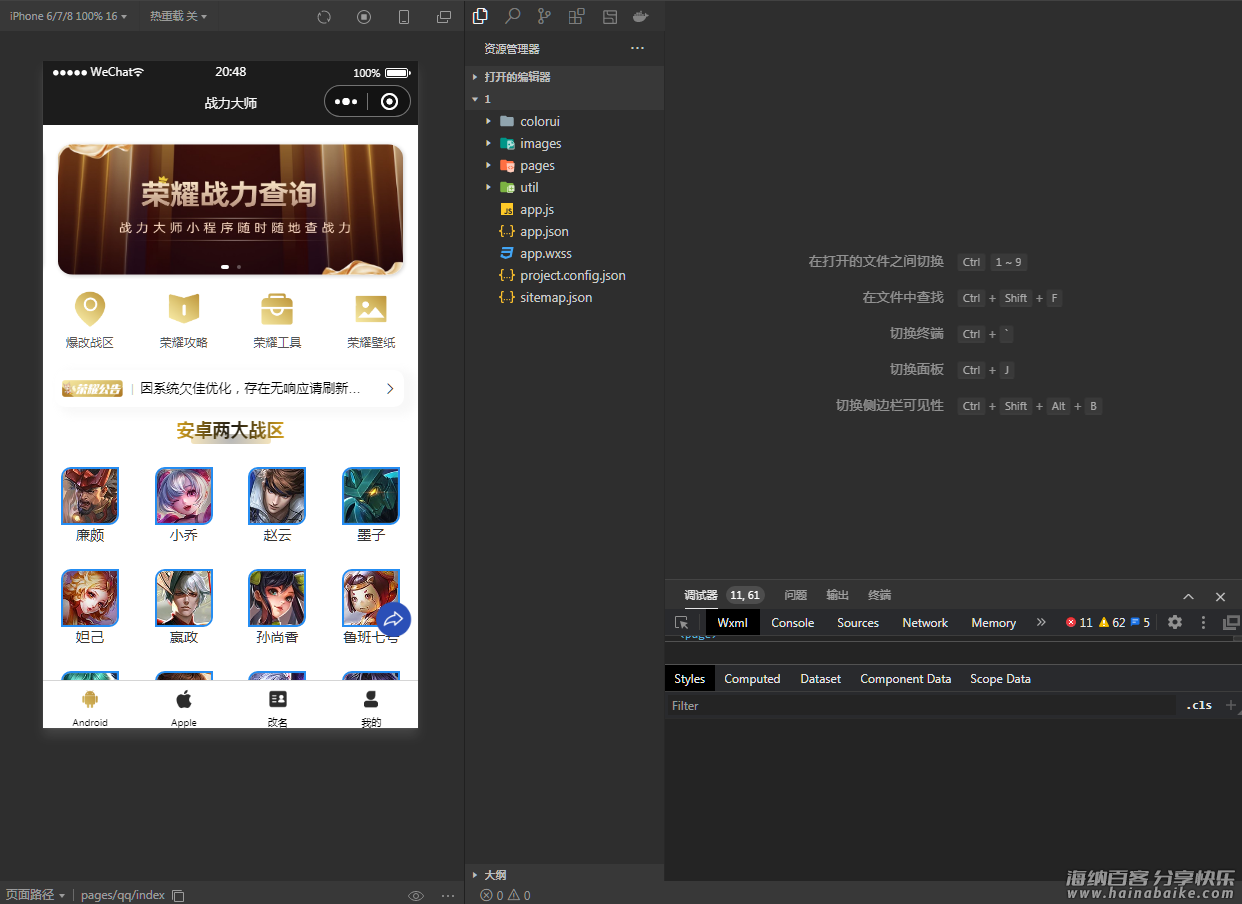Switch to the 终端 panel tab
Viewport: 1242px width, 904px height.
(x=879, y=595)
